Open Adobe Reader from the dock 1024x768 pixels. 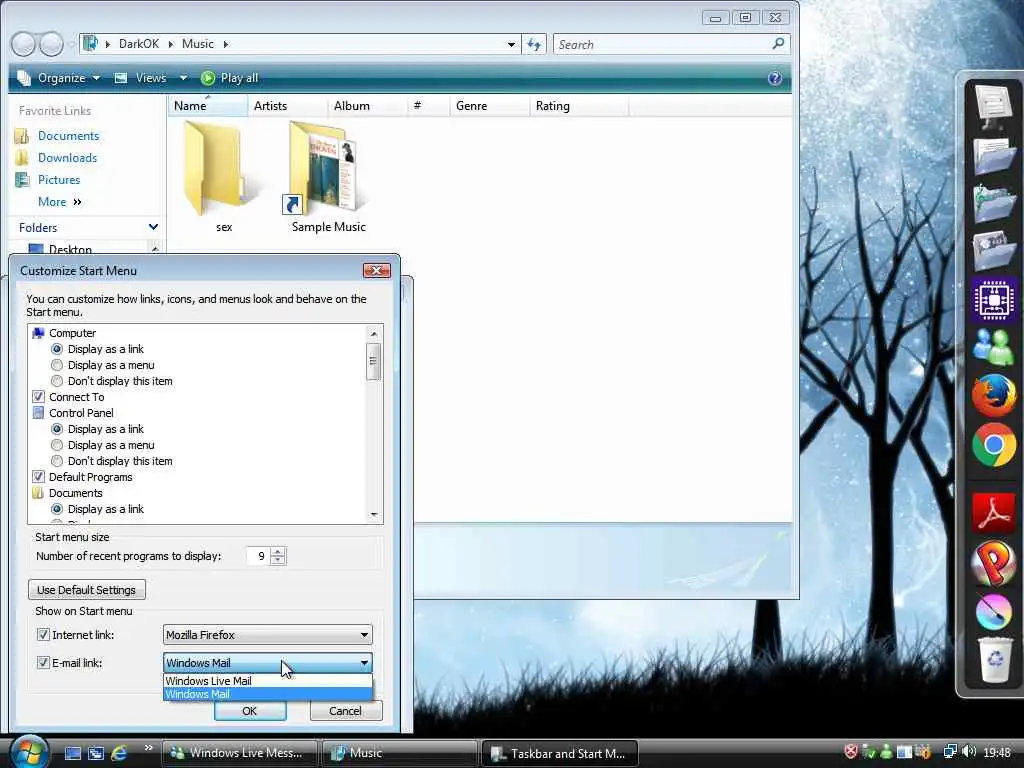pyautogui.click(x=993, y=513)
